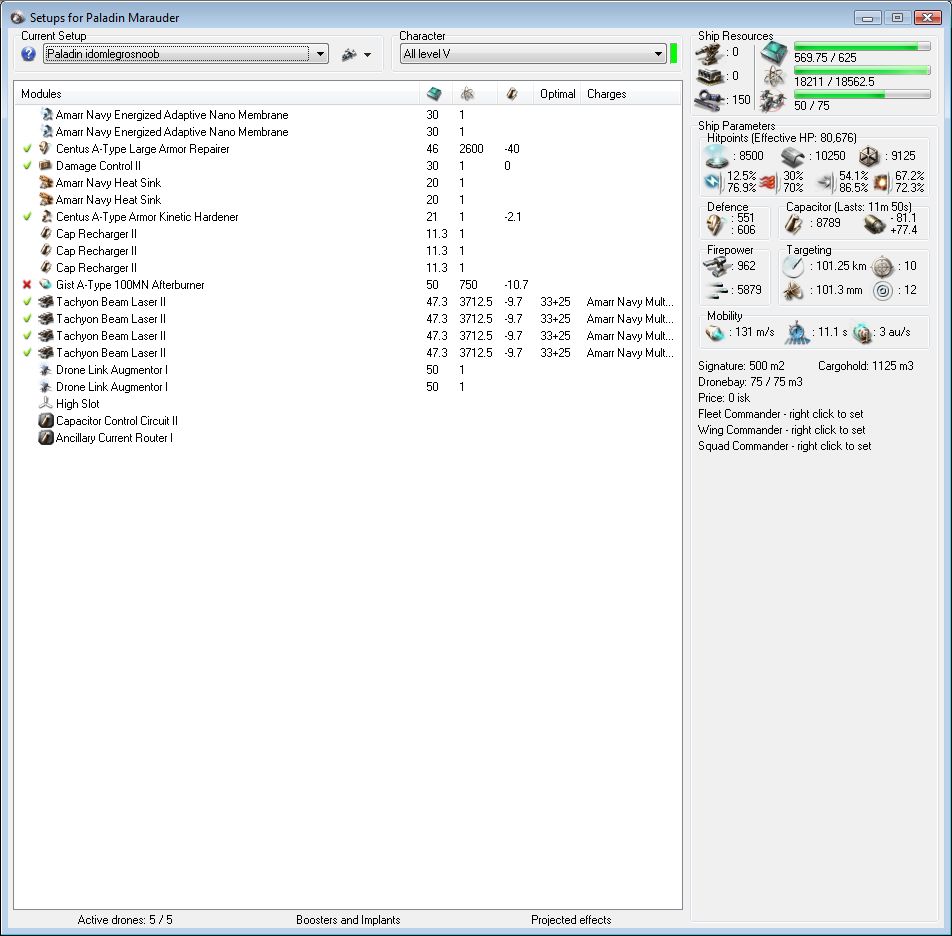
Task: Toggle the Damage Control II active checkmark
Action: (27, 166)
